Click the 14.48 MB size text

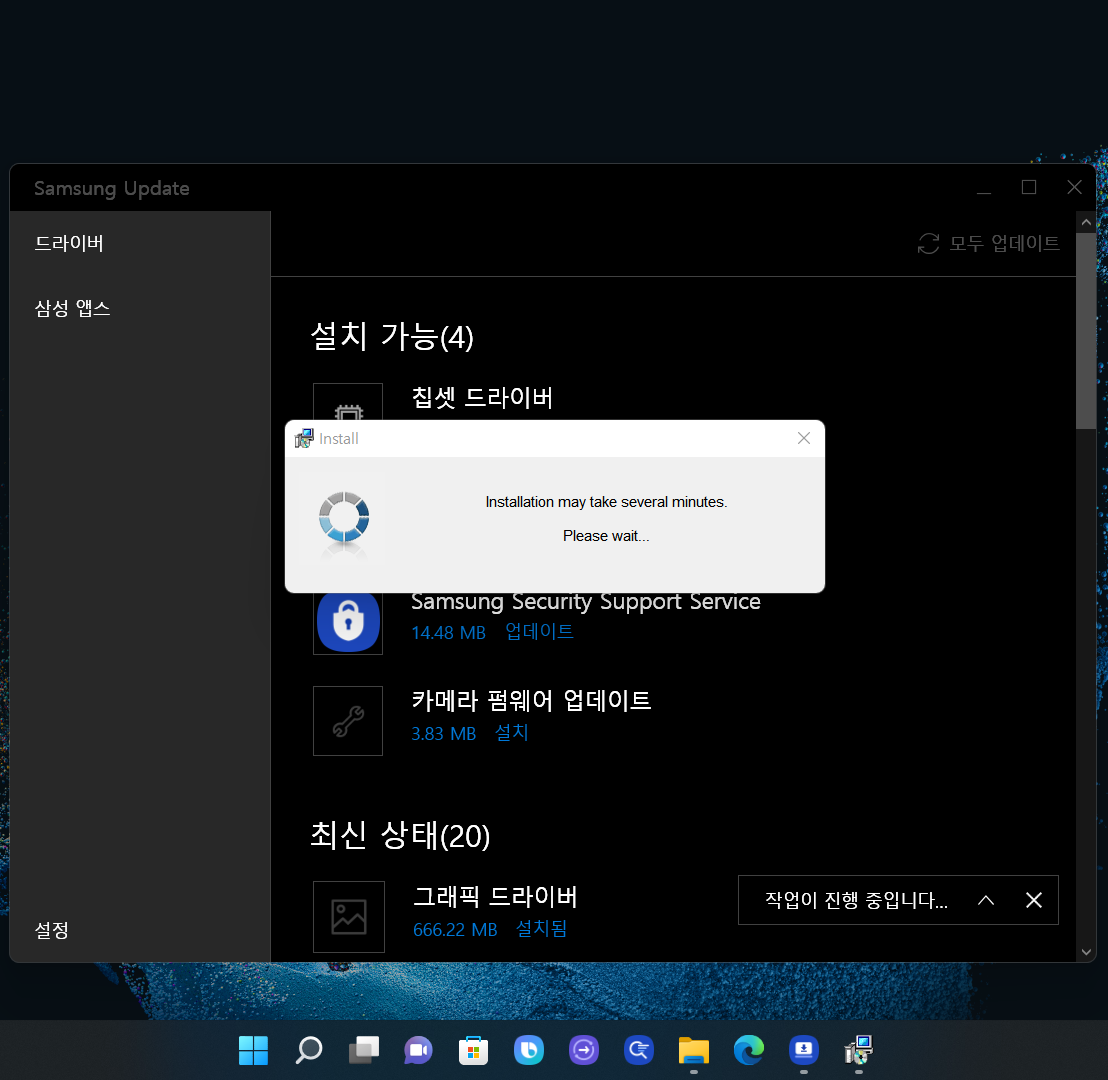pyautogui.click(x=449, y=633)
